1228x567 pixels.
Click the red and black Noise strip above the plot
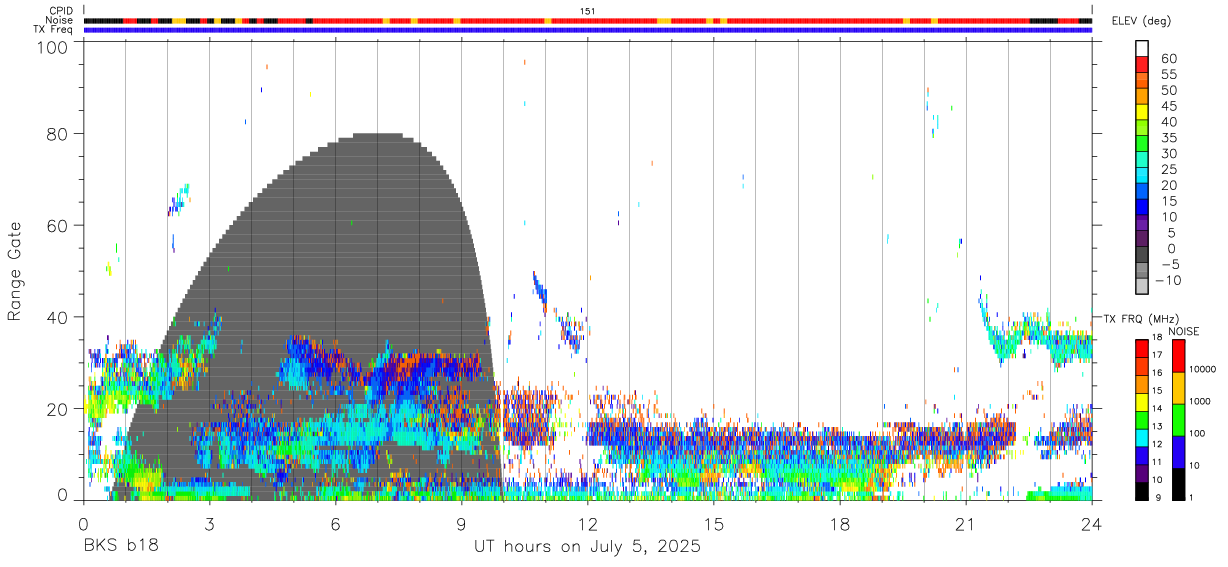[x=587, y=20]
